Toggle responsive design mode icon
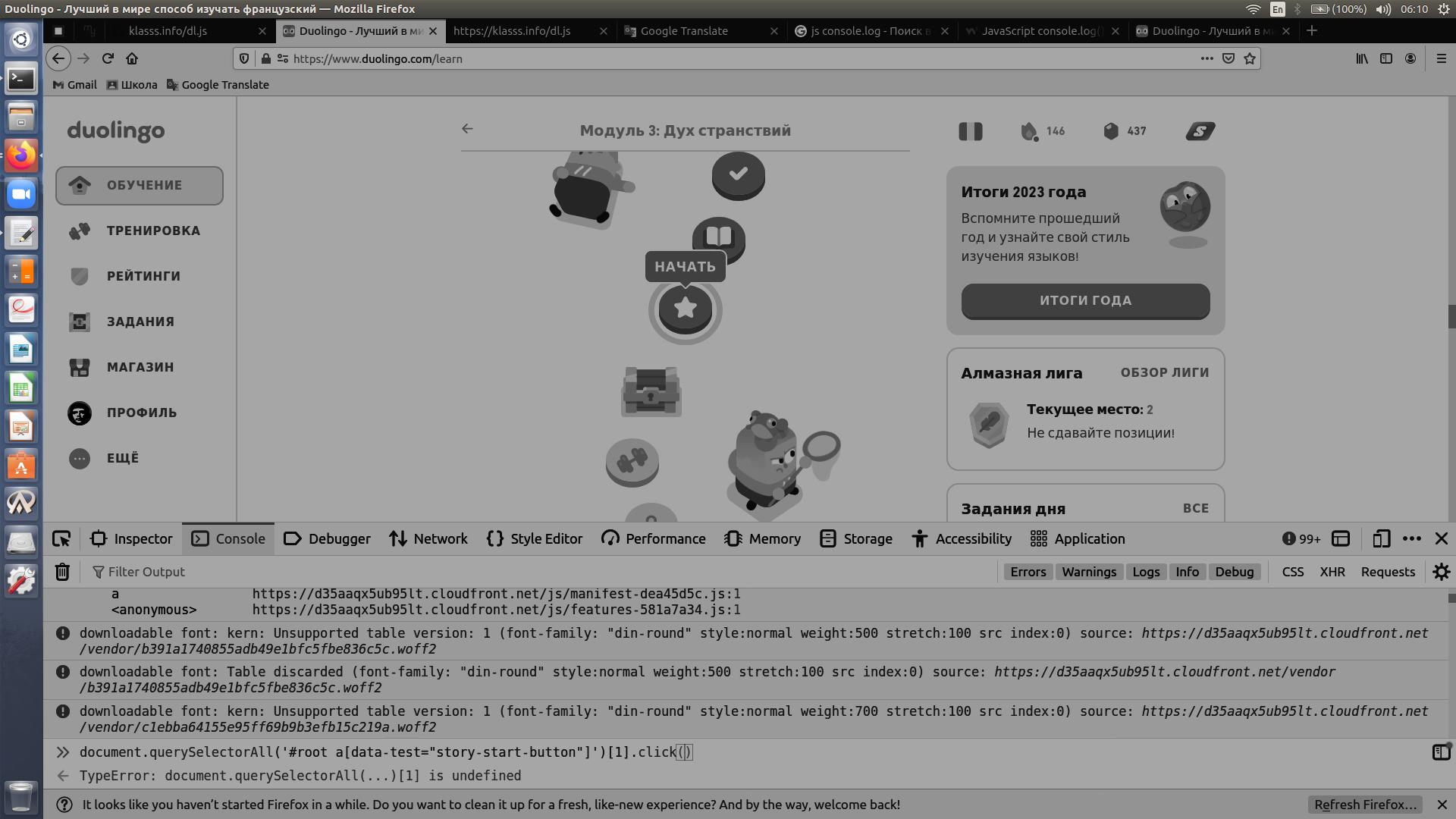The image size is (1456, 819). [x=1381, y=539]
